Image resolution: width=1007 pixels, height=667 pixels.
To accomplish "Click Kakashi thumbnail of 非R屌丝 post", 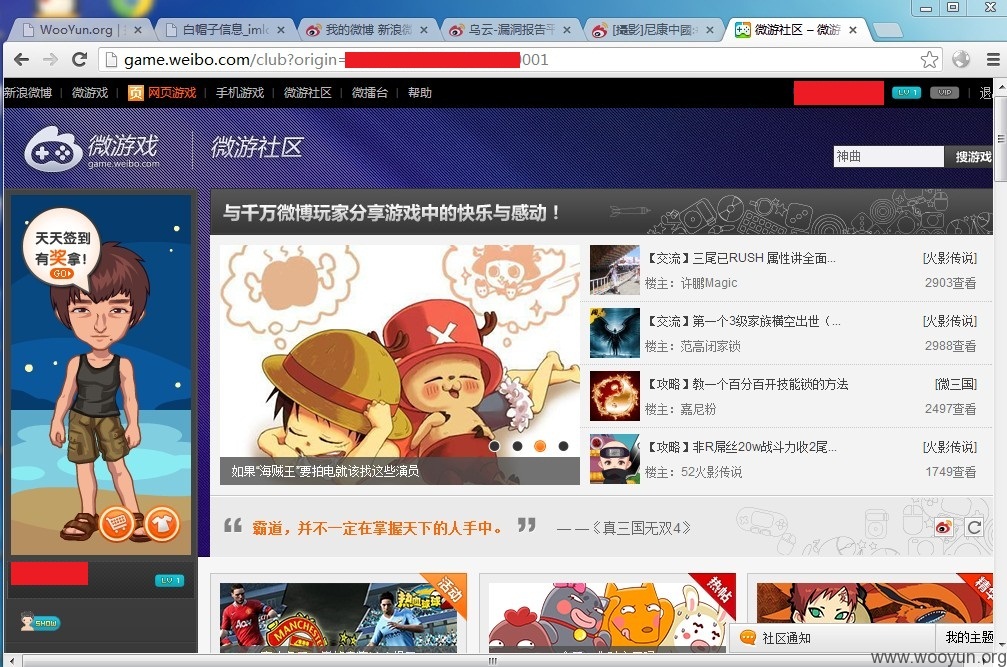I will click(615, 459).
